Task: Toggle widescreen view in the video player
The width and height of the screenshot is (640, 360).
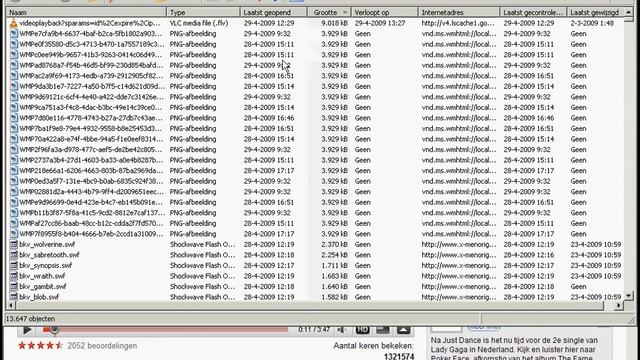Action: pyautogui.click(x=382, y=330)
